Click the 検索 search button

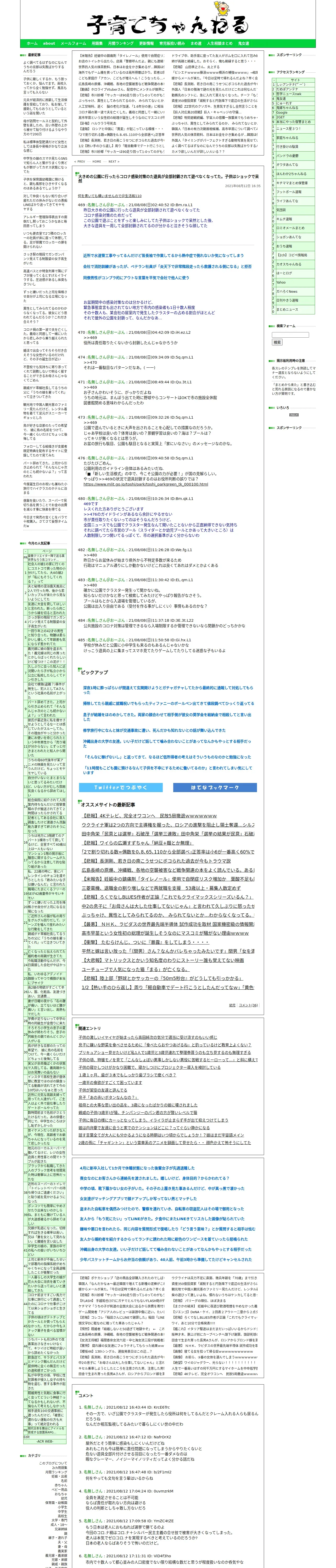click(x=277, y=342)
